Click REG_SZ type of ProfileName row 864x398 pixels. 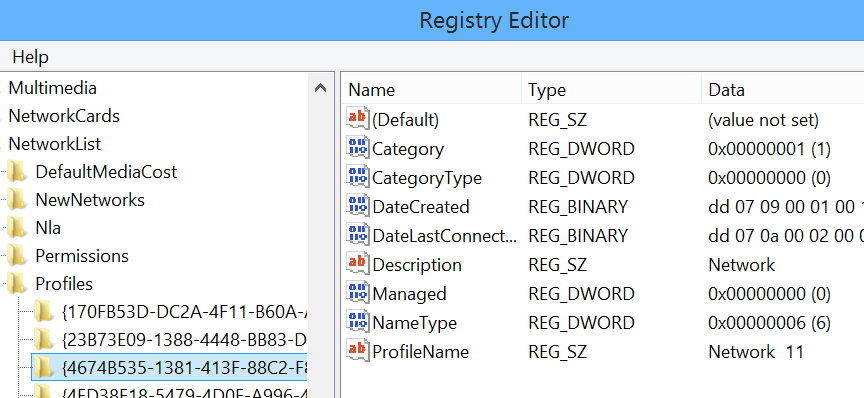[558, 352]
